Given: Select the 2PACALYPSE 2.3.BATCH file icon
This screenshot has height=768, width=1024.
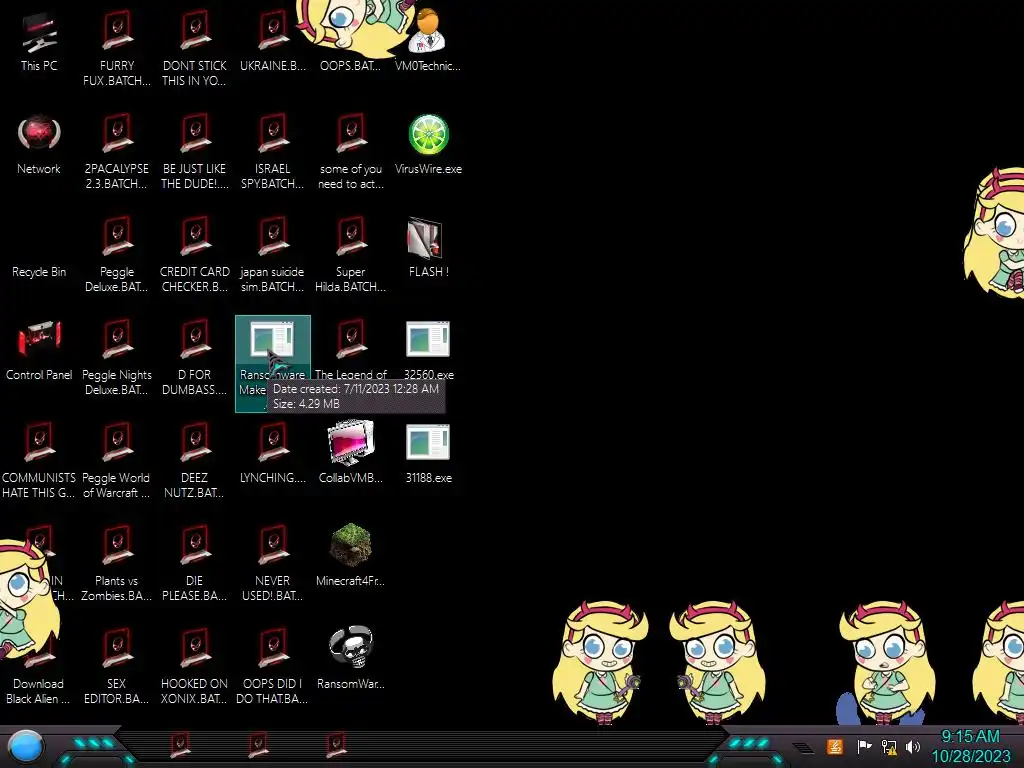Looking at the screenshot, I should (118, 134).
